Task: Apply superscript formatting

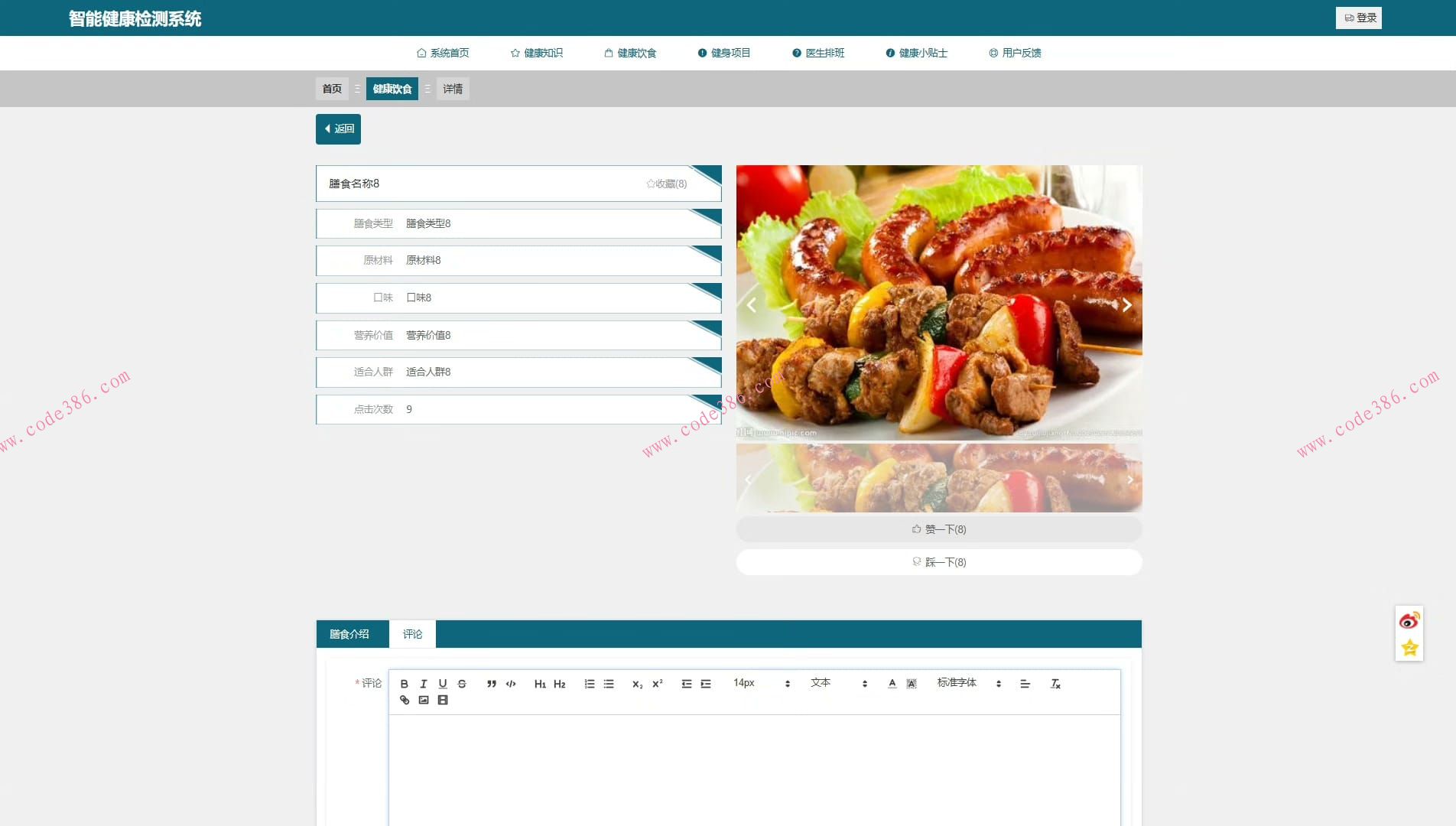Action: pos(658,684)
